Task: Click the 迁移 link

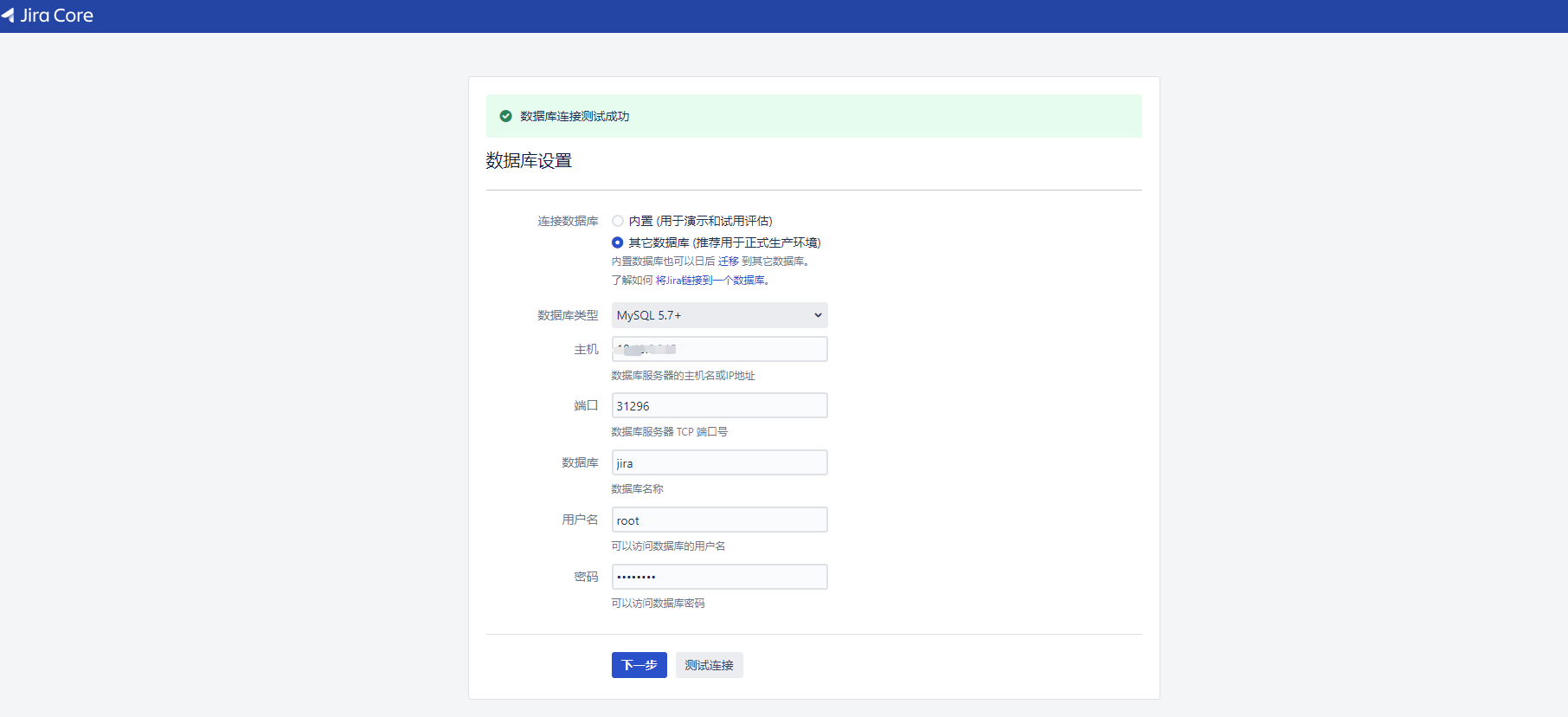Action: click(728, 262)
